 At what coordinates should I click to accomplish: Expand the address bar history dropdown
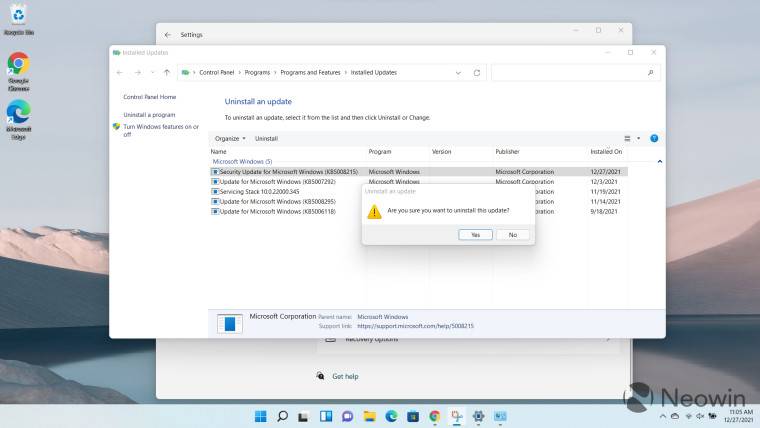458,72
